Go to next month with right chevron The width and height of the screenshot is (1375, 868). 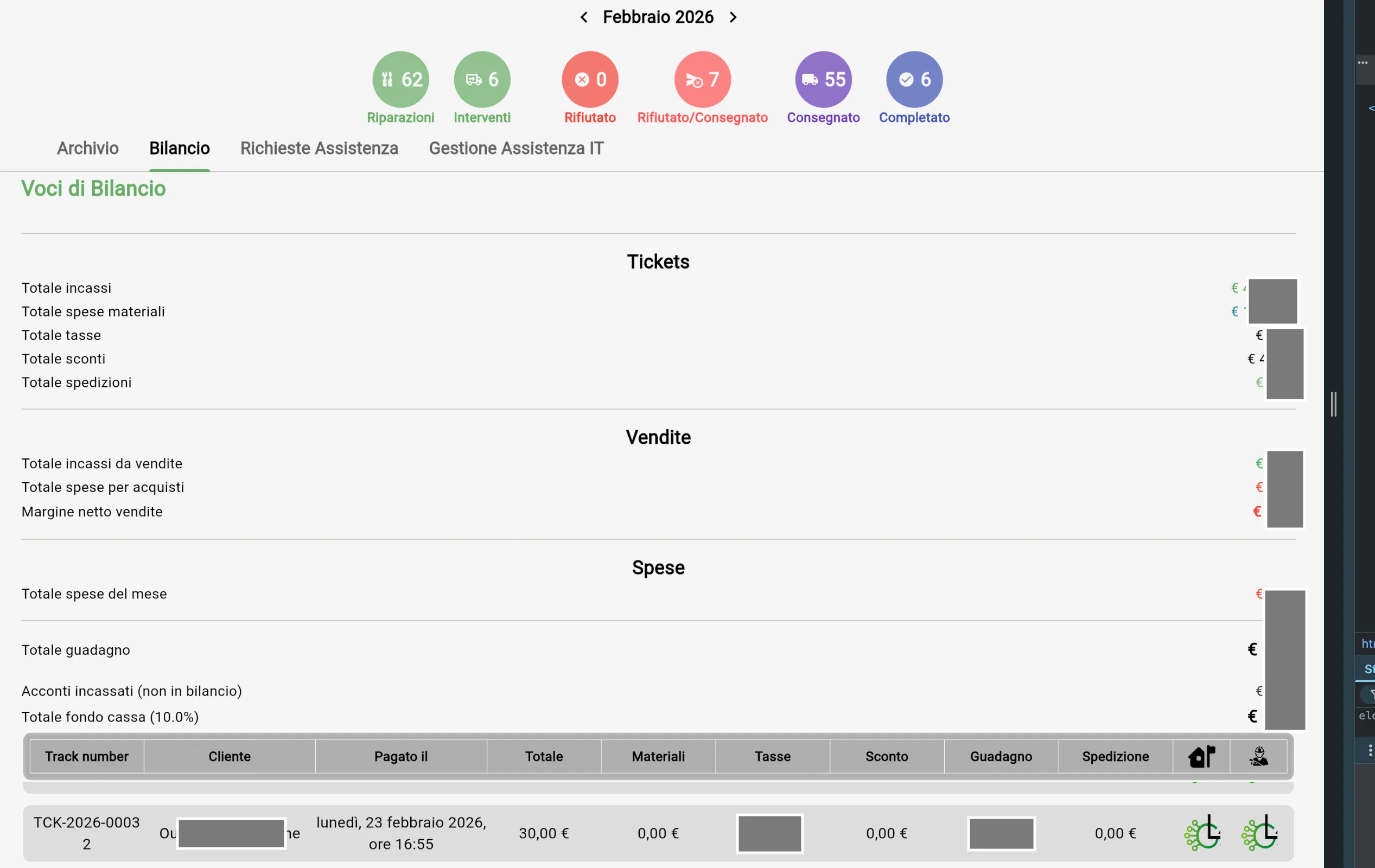(x=733, y=17)
